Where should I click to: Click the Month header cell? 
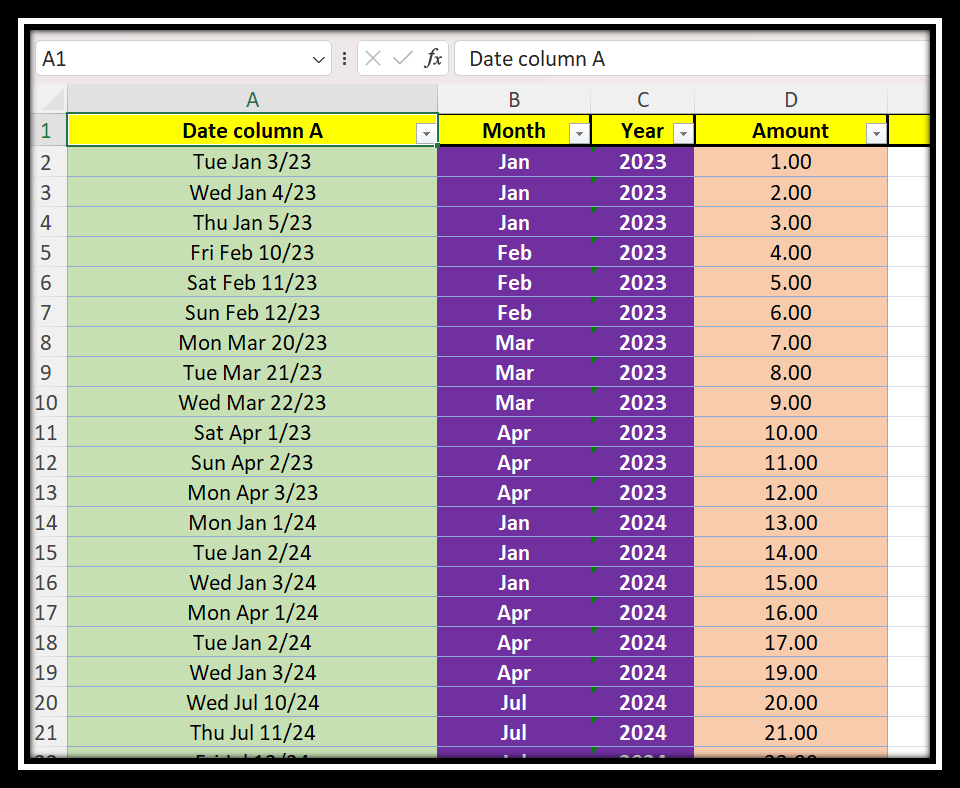point(514,130)
